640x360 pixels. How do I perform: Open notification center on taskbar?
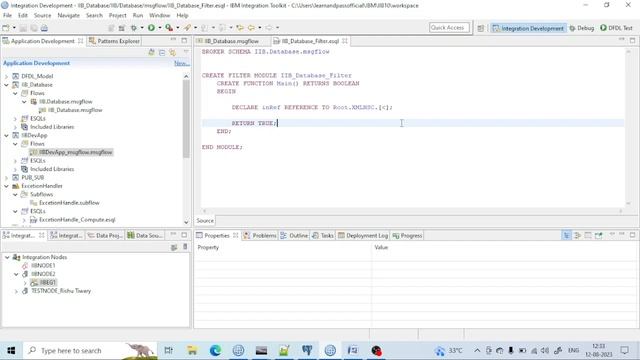pyautogui.click(x=624, y=350)
